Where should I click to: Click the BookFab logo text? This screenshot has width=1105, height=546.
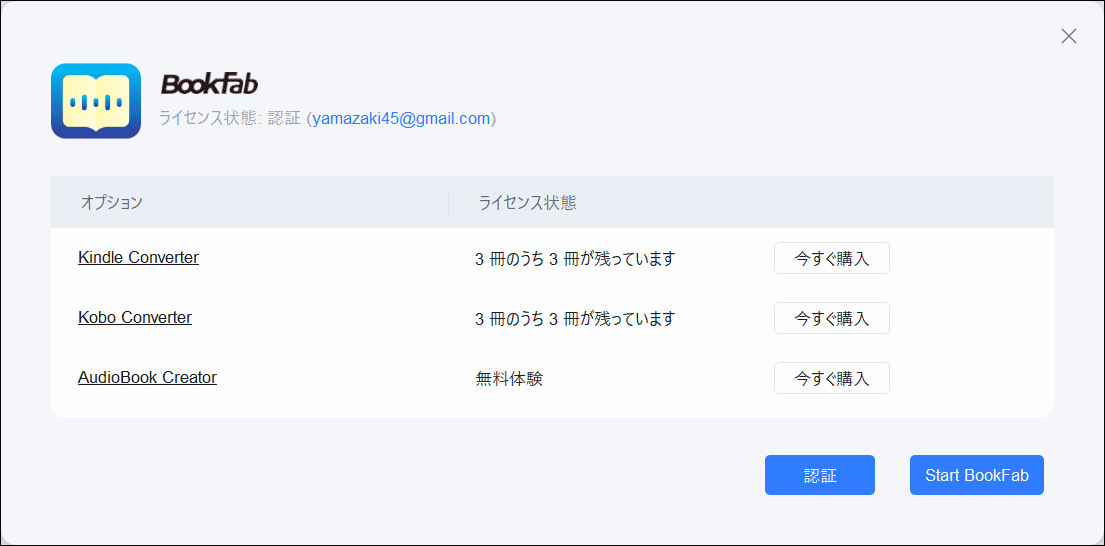pyautogui.click(x=210, y=85)
